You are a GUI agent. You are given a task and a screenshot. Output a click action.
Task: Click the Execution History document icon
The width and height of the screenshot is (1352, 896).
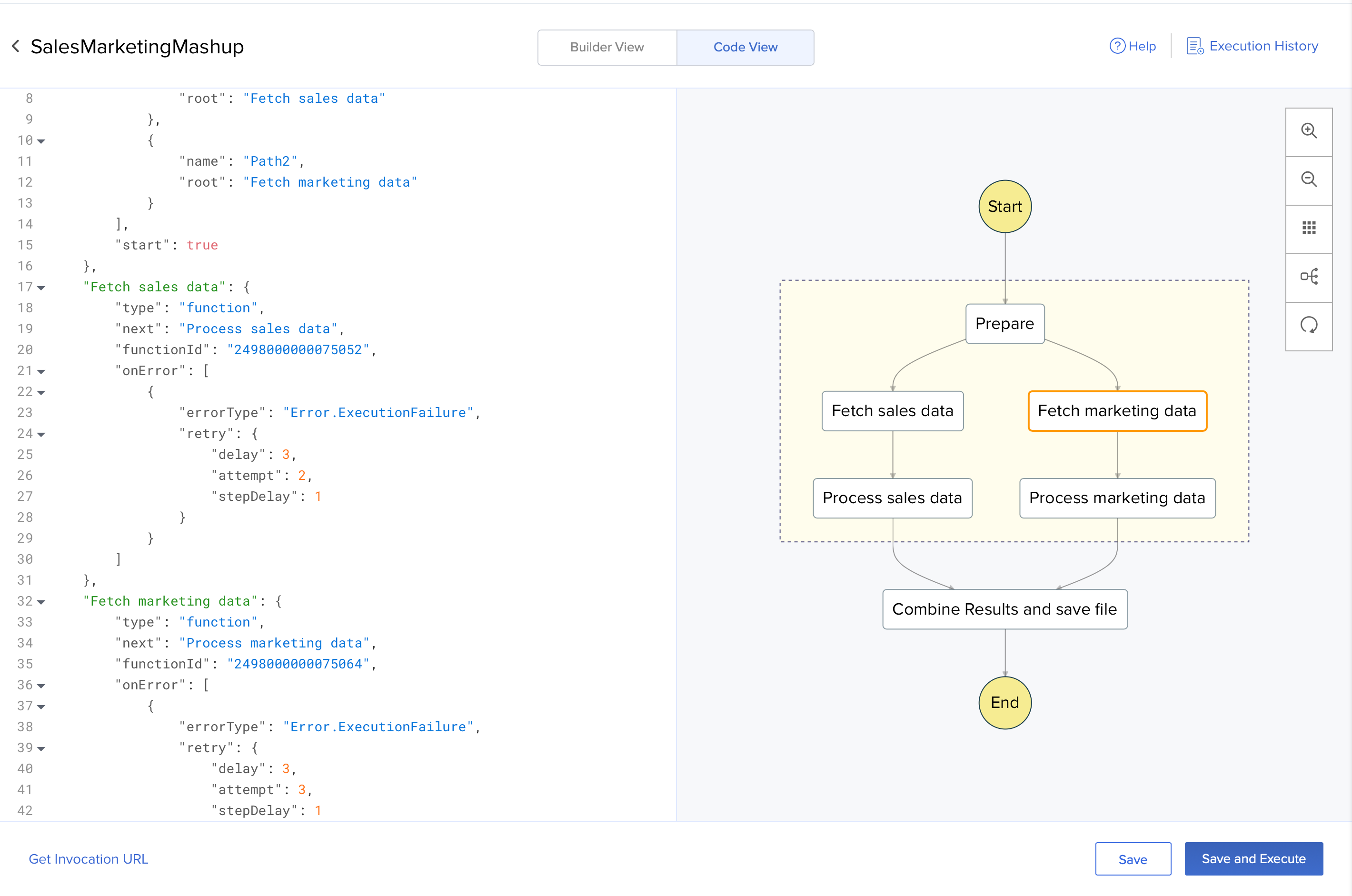(x=1195, y=46)
